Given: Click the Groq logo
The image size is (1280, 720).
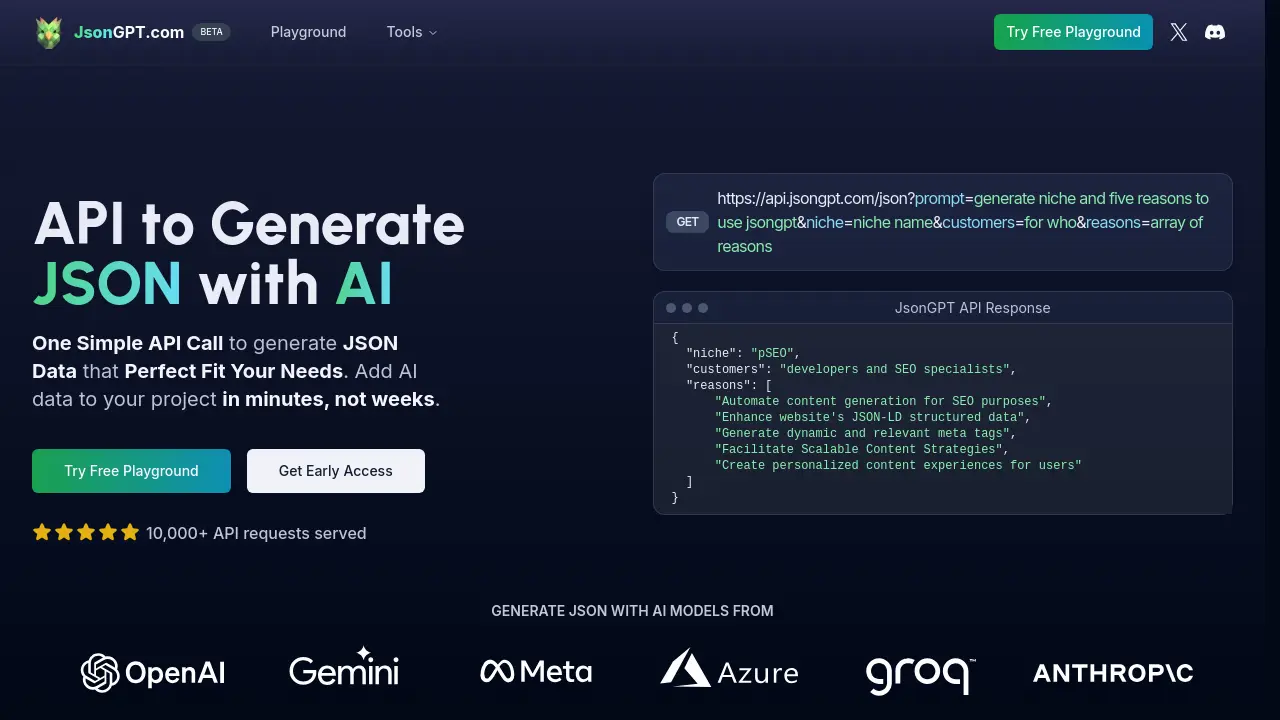Looking at the screenshot, I should tap(920, 675).
